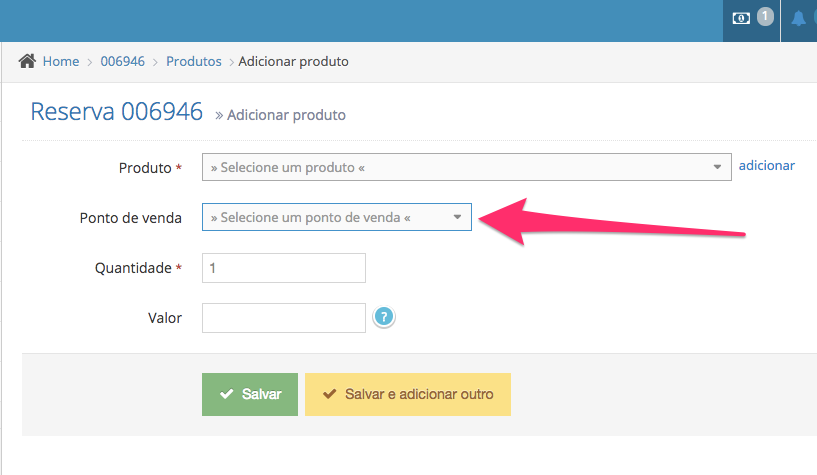The image size is (817, 475).
Task: Open the money bill icon in top bar
Action: (741, 19)
